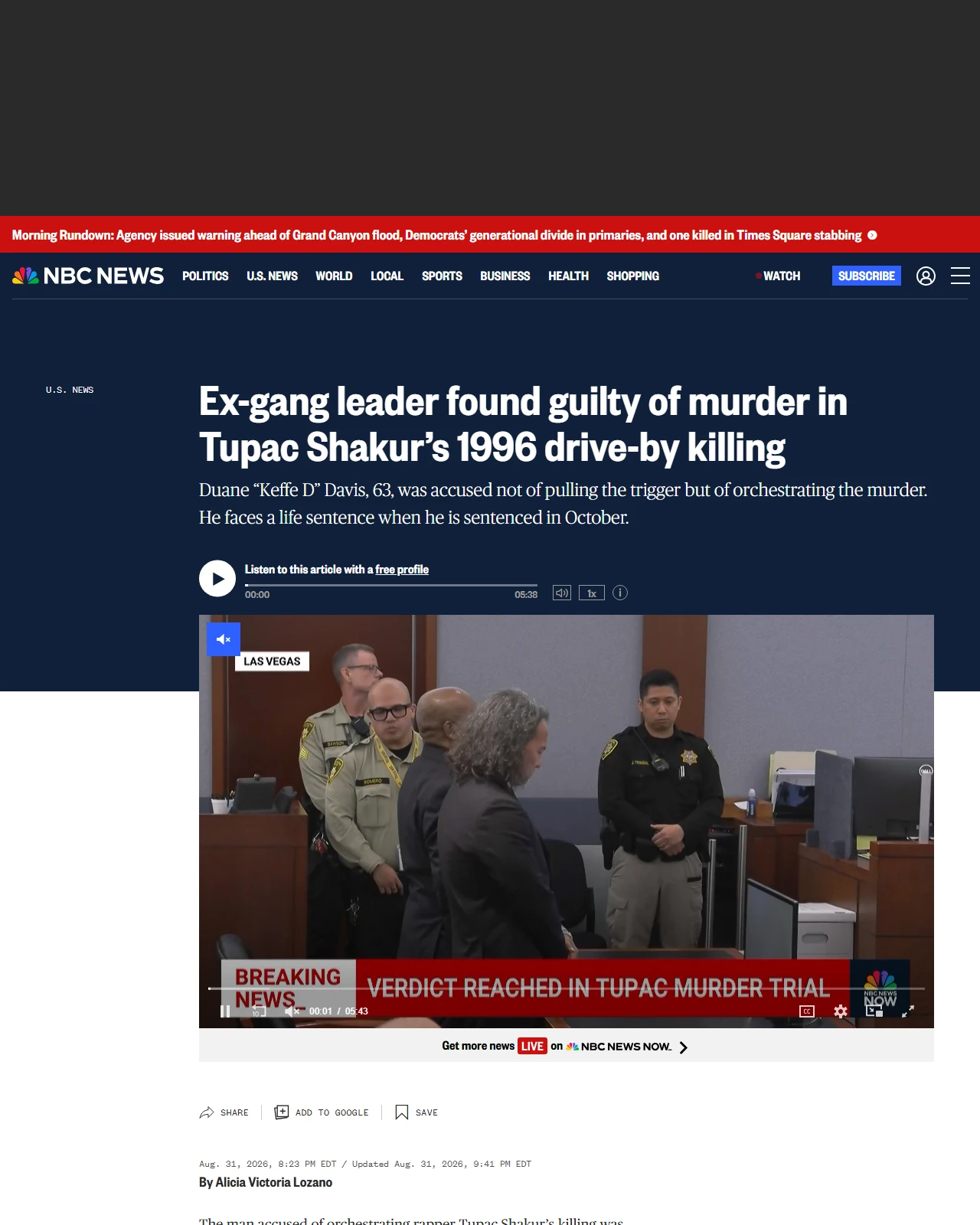
Task: Open the Politics section
Action: point(205,276)
